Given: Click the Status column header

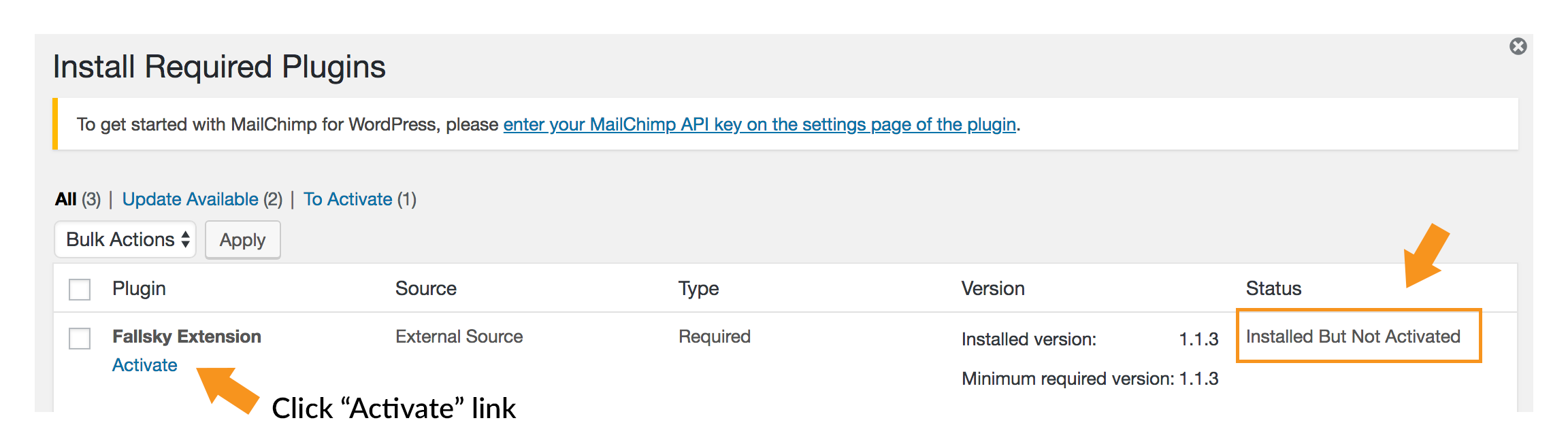Looking at the screenshot, I should [x=1273, y=288].
